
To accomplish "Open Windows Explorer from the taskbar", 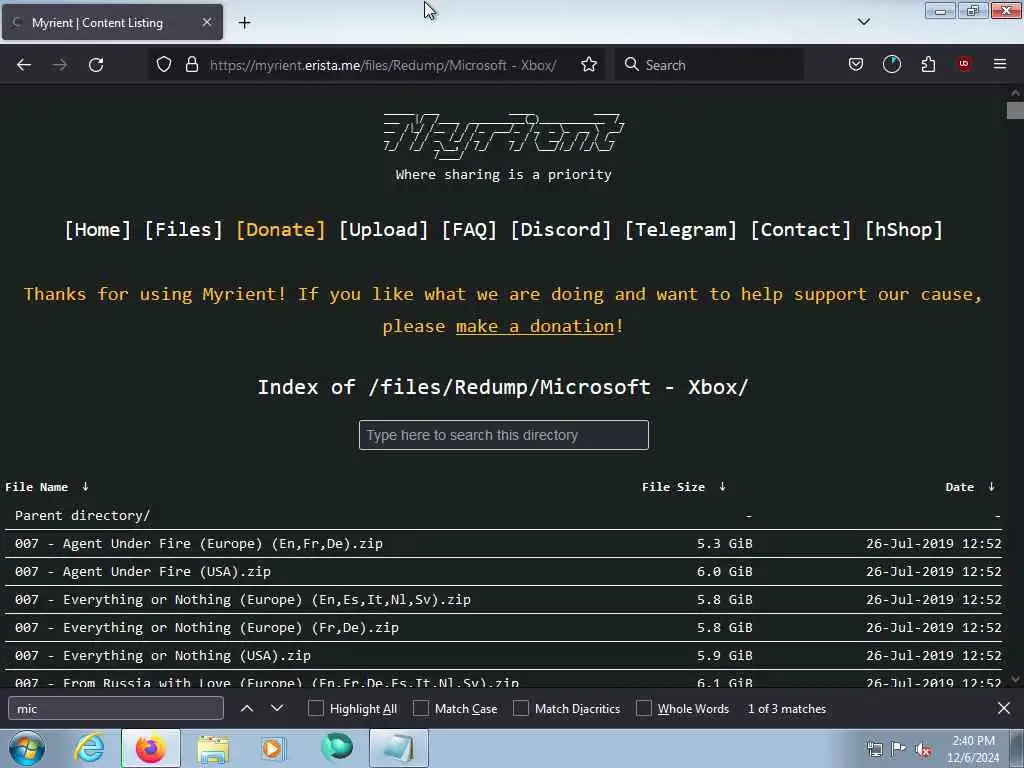I will 213,748.
